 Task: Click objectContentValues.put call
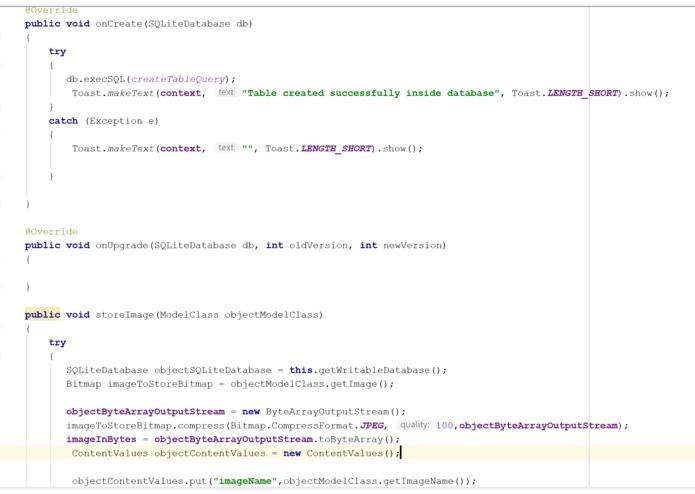coord(139,481)
